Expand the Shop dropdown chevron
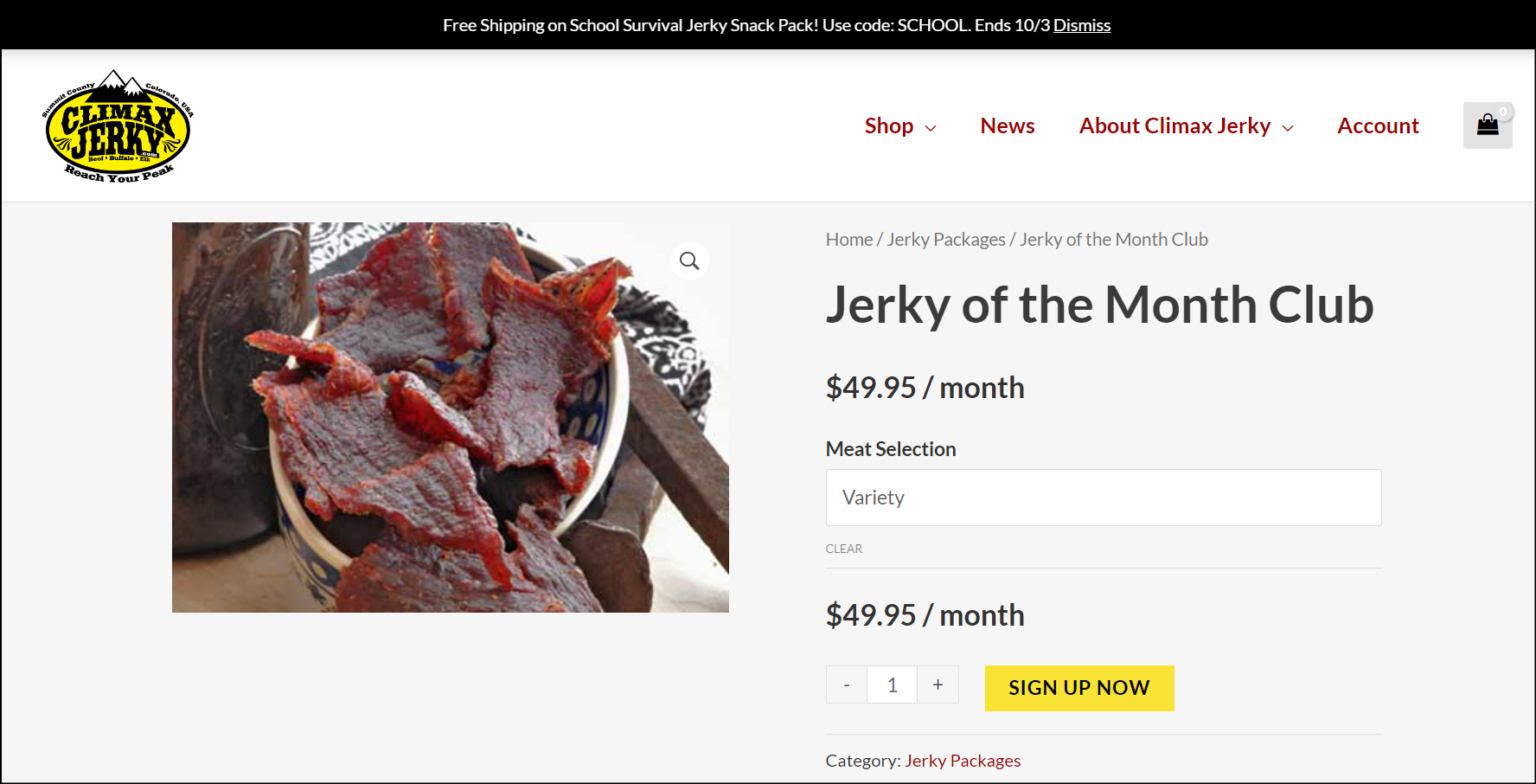This screenshot has width=1536, height=784. (x=931, y=128)
